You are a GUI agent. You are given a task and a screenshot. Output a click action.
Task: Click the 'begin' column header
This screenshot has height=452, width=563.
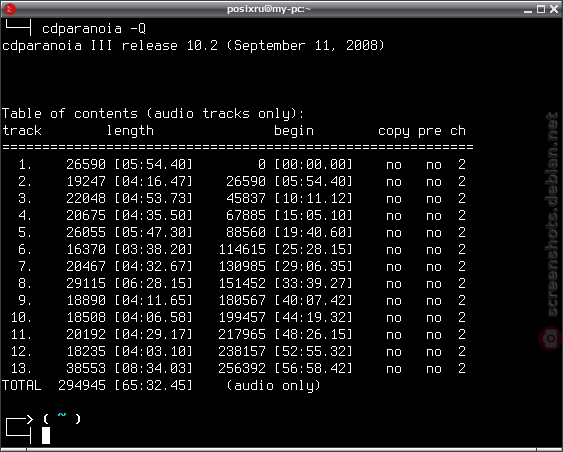[x=294, y=131]
